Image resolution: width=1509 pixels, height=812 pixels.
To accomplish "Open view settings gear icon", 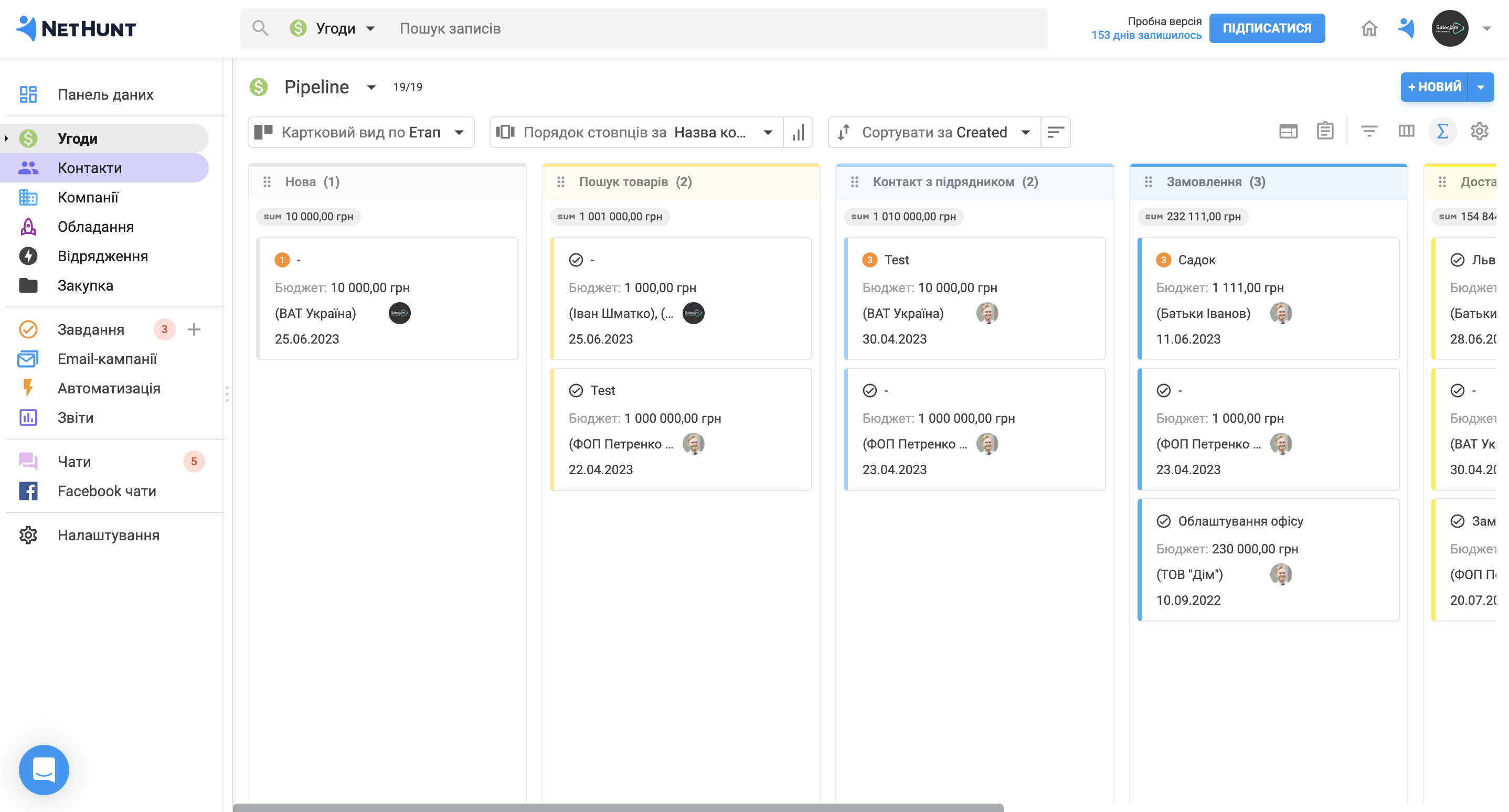I will pos(1480,132).
